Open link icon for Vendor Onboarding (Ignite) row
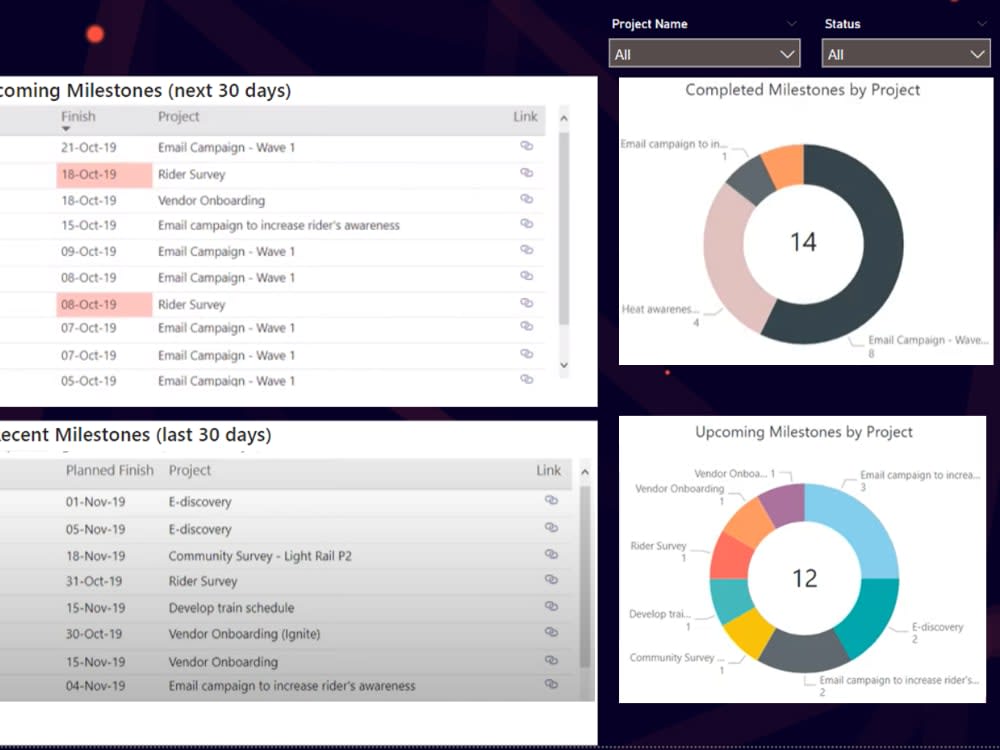 (552, 633)
